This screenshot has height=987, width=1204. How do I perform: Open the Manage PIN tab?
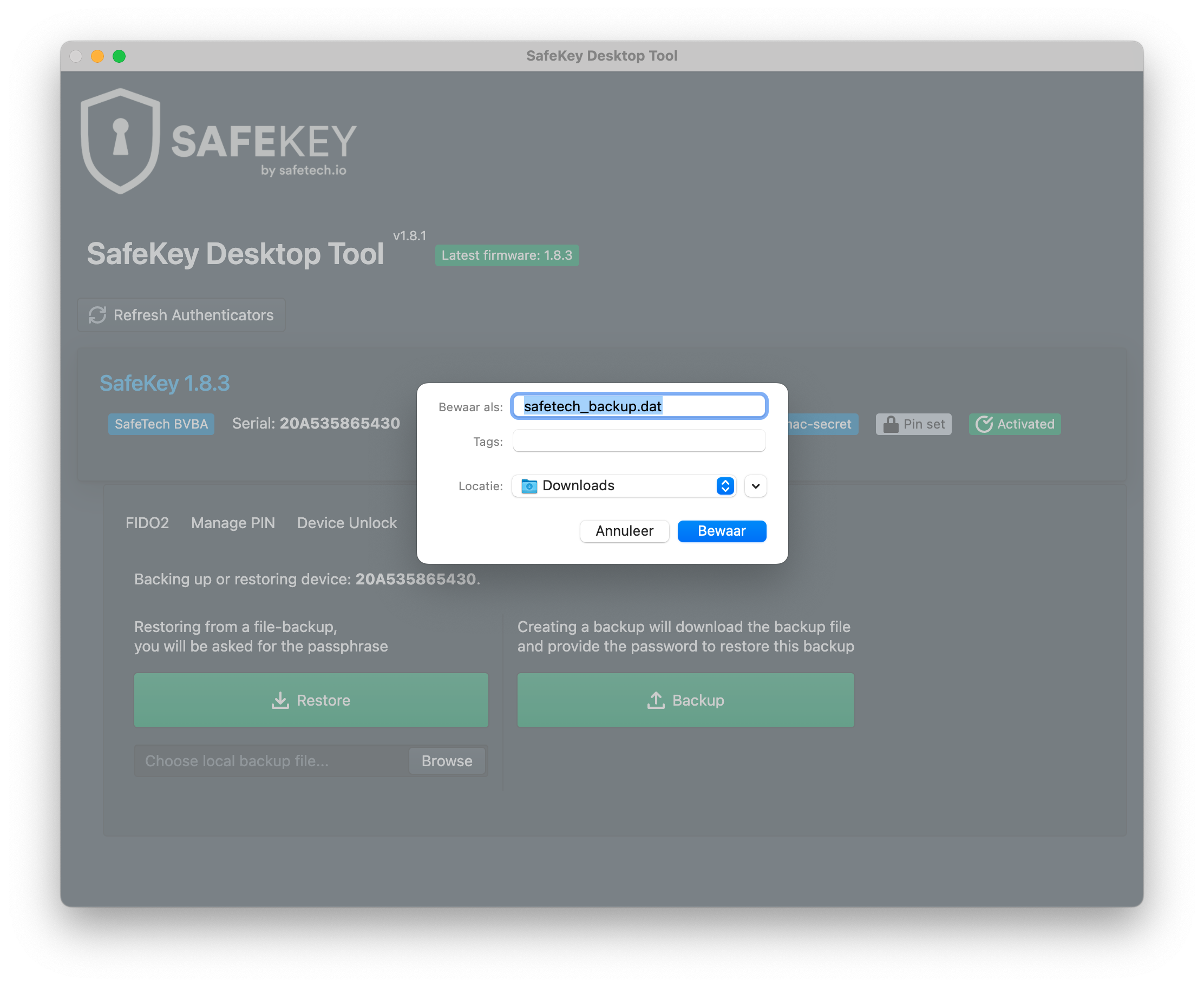click(x=233, y=523)
